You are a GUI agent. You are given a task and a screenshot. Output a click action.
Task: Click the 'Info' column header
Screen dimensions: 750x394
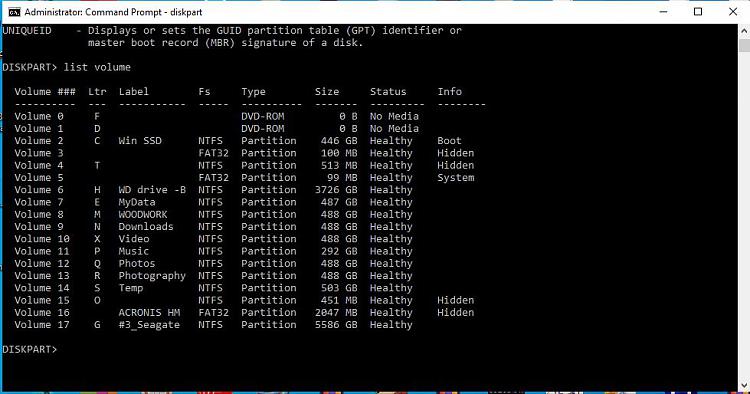(x=450, y=92)
